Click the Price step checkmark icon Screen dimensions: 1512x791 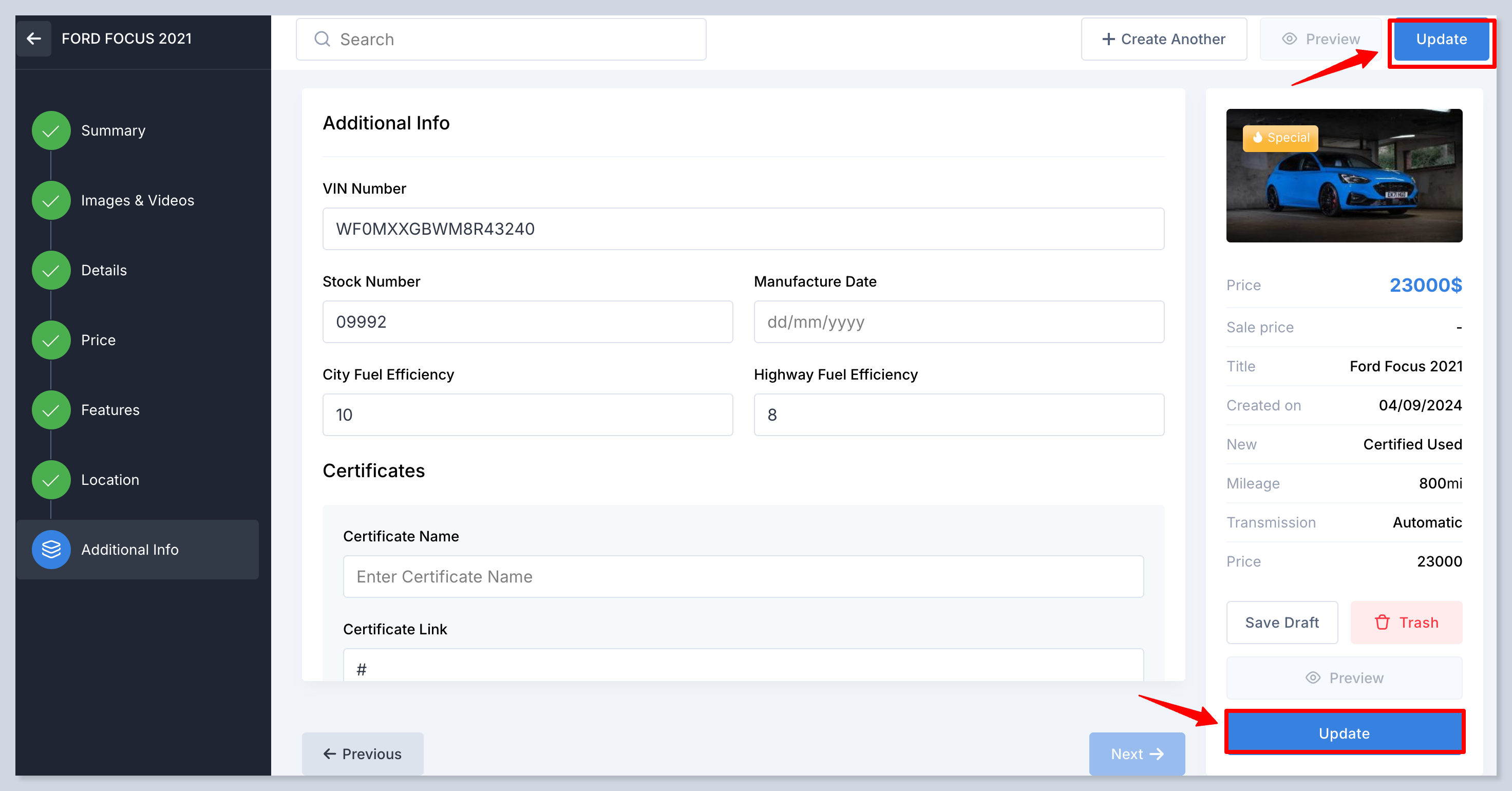pyautogui.click(x=51, y=340)
